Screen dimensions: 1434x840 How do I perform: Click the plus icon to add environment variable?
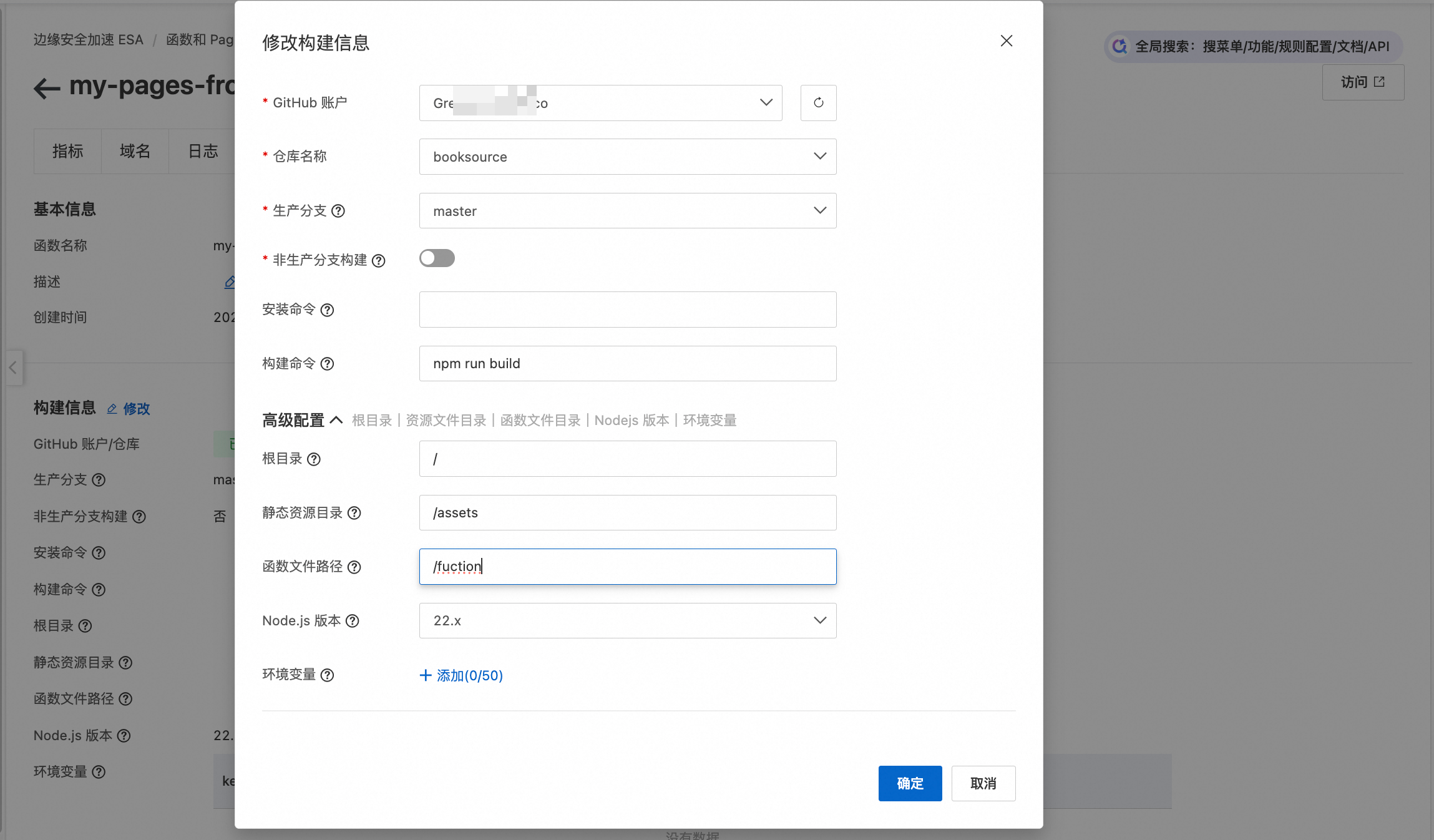(x=426, y=675)
